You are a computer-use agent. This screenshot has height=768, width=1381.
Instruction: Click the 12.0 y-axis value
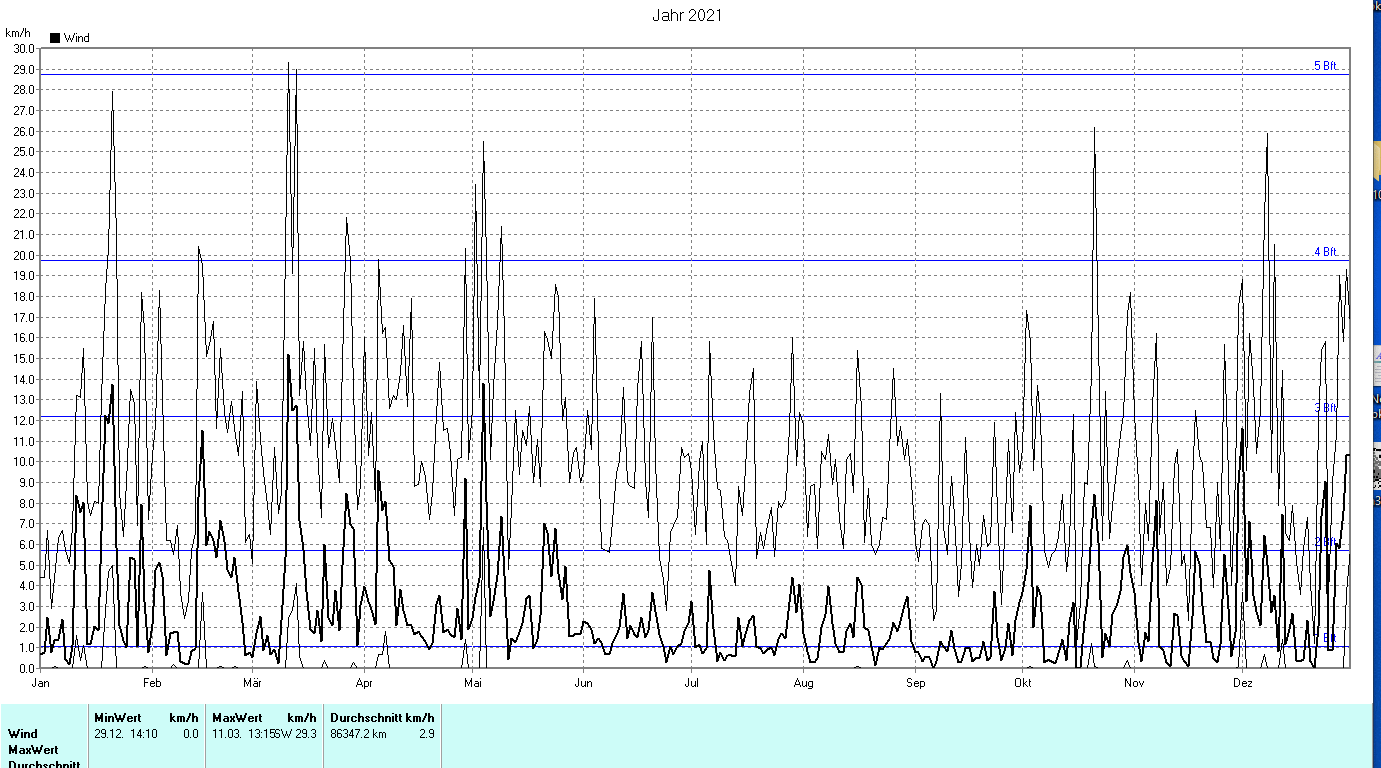22,421
